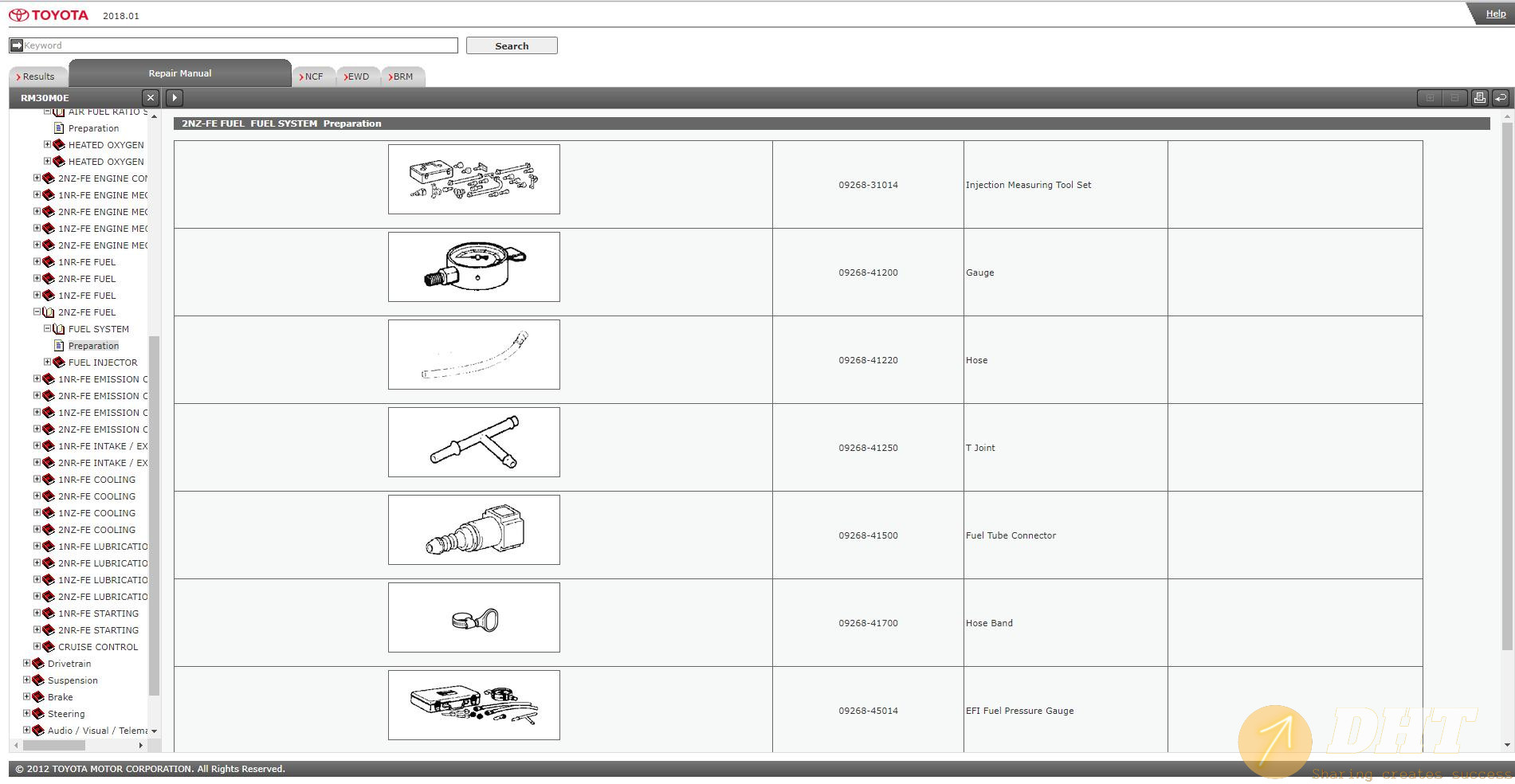Viewport: 1515px width, 784px height.
Task: Expand the Drivetrain tree node
Action: coord(26,663)
